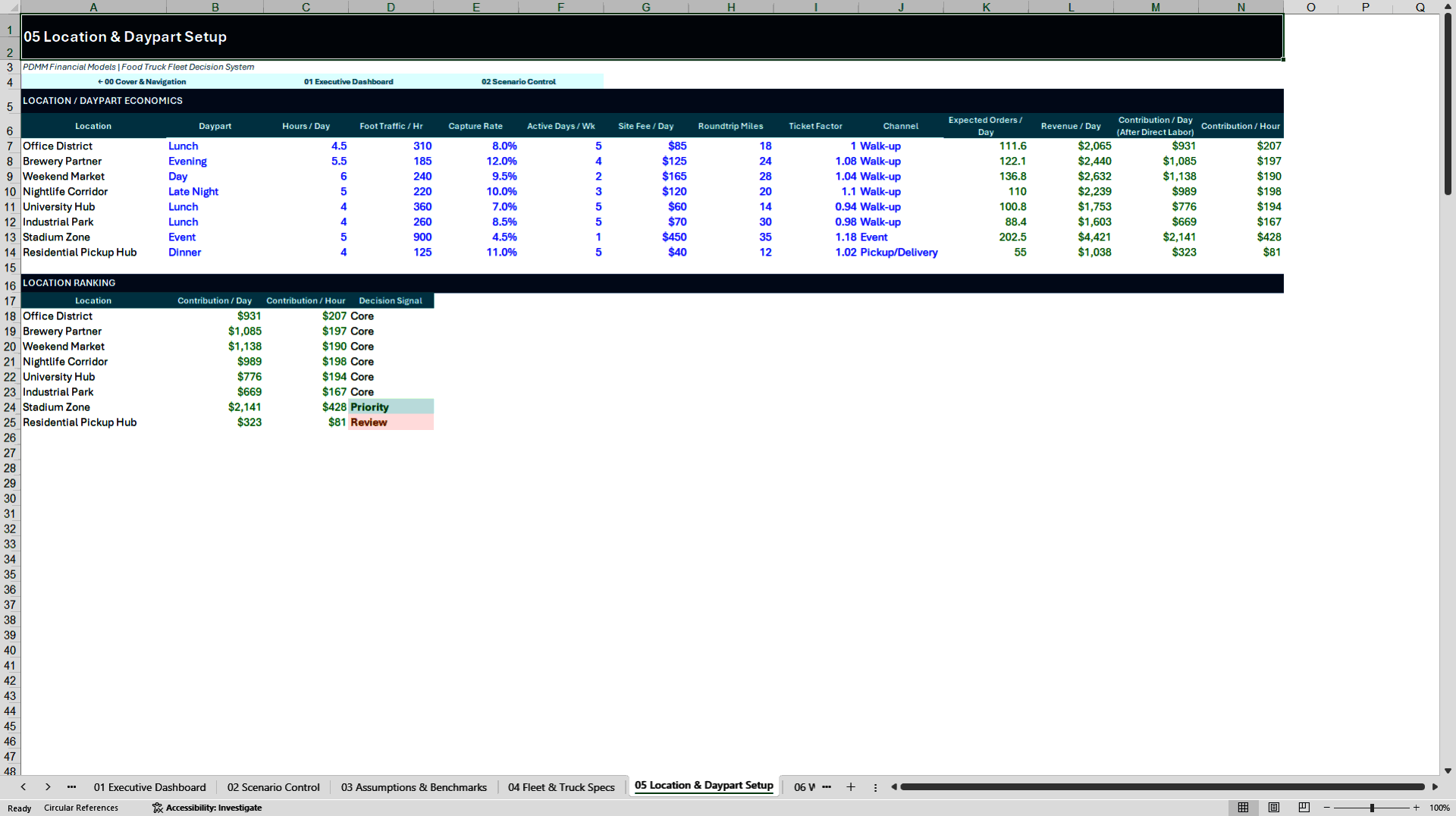Switch to Page Layout view icon
The height and width of the screenshot is (816, 1456).
(1274, 808)
